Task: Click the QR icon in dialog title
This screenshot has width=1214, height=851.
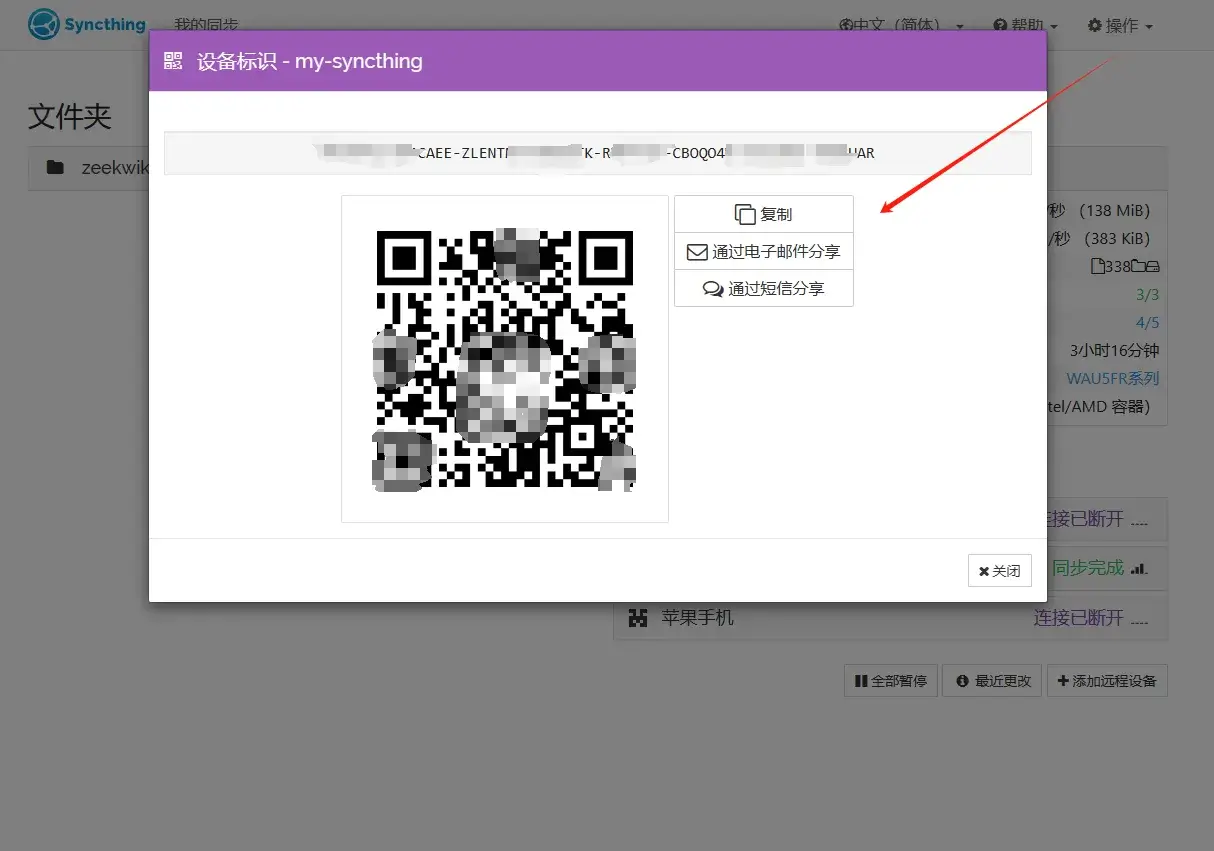Action: tap(173, 61)
